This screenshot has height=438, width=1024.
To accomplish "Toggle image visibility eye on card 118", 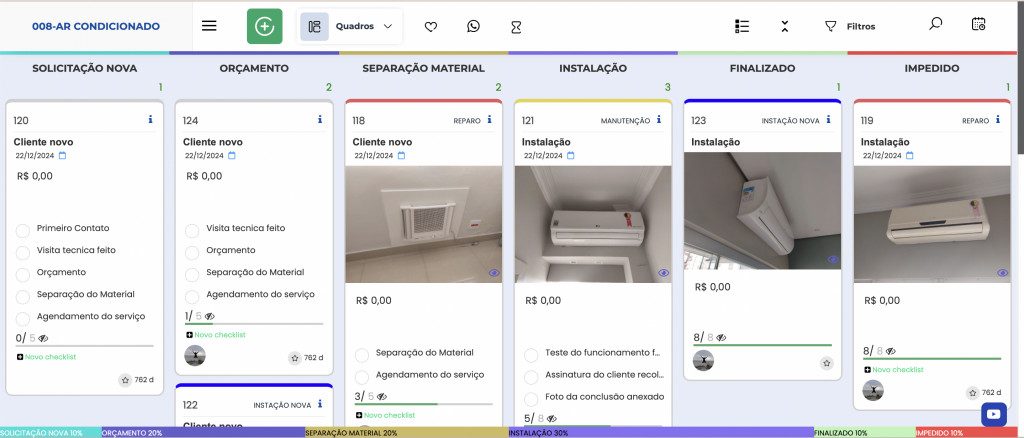I will point(494,273).
